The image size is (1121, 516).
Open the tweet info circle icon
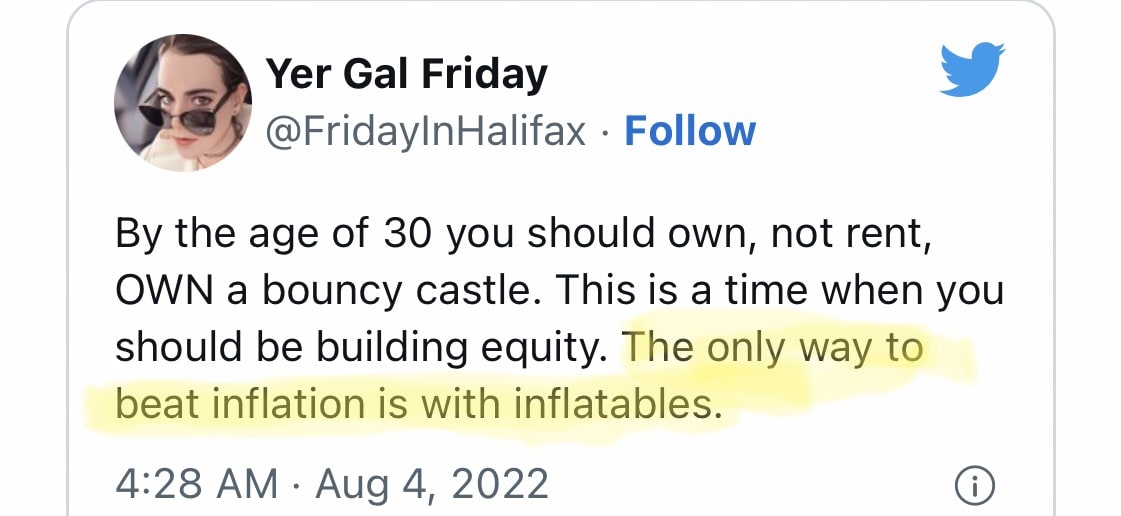pos(975,486)
